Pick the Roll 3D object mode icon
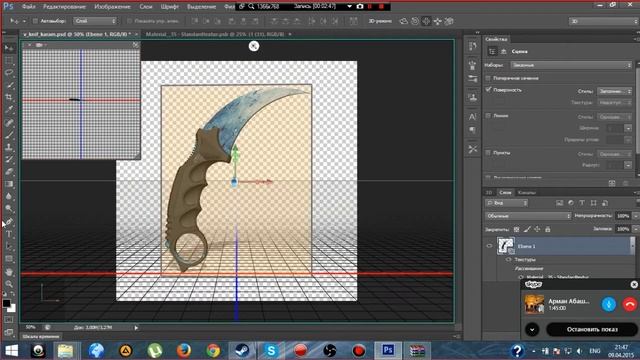The image size is (640, 360). coord(415,21)
